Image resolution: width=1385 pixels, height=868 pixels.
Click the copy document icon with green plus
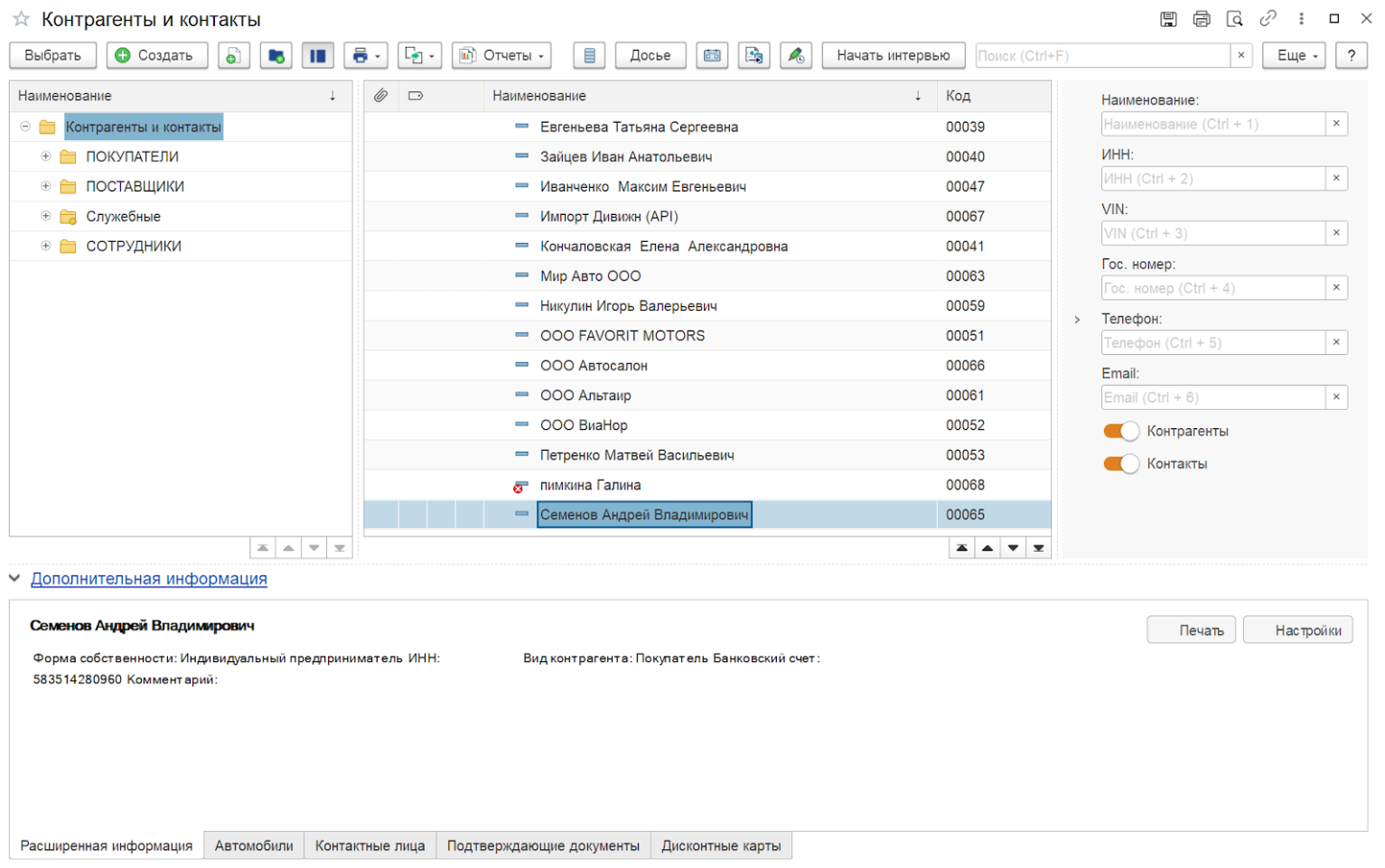233,56
